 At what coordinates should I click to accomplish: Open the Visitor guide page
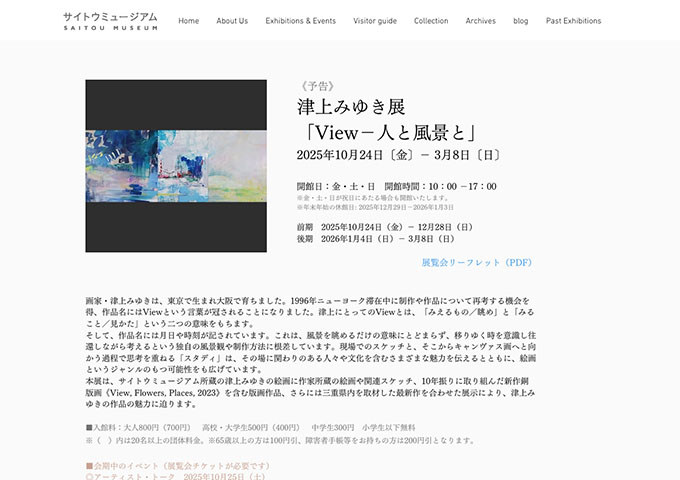(x=375, y=21)
